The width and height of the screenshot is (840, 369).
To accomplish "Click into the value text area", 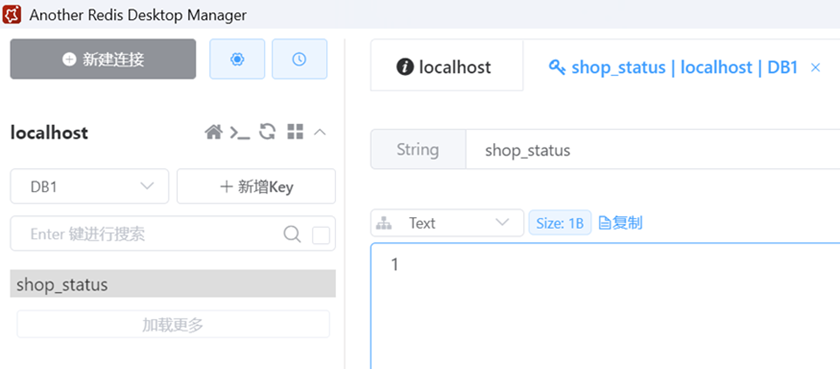I will pos(605,305).
